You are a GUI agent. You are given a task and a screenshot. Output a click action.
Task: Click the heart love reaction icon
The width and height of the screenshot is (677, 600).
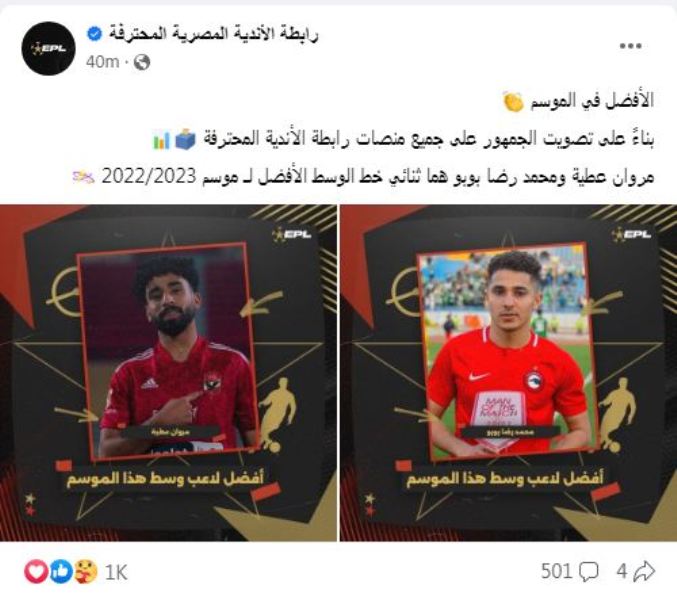36,571
